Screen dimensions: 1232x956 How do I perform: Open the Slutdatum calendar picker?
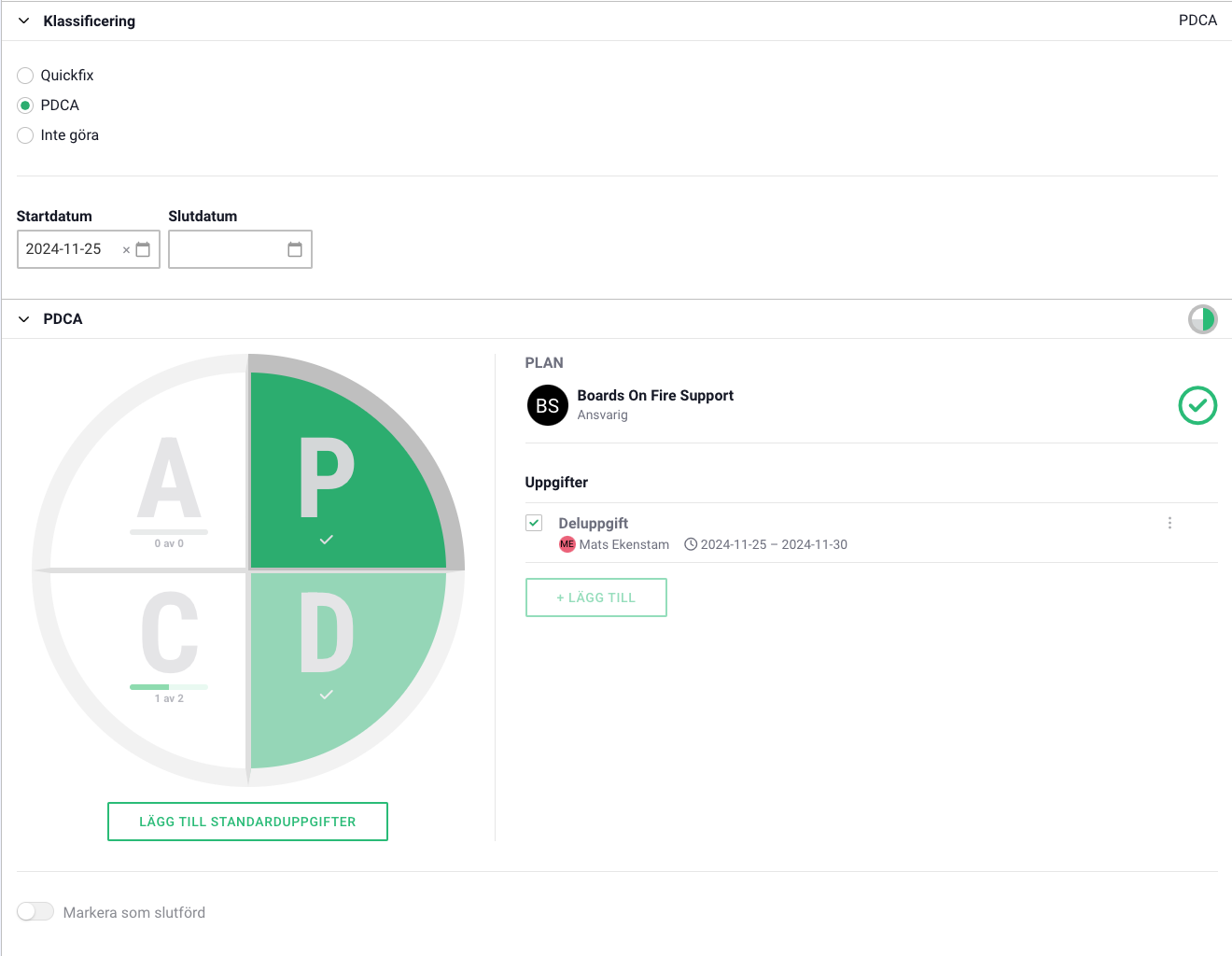point(295,249)
